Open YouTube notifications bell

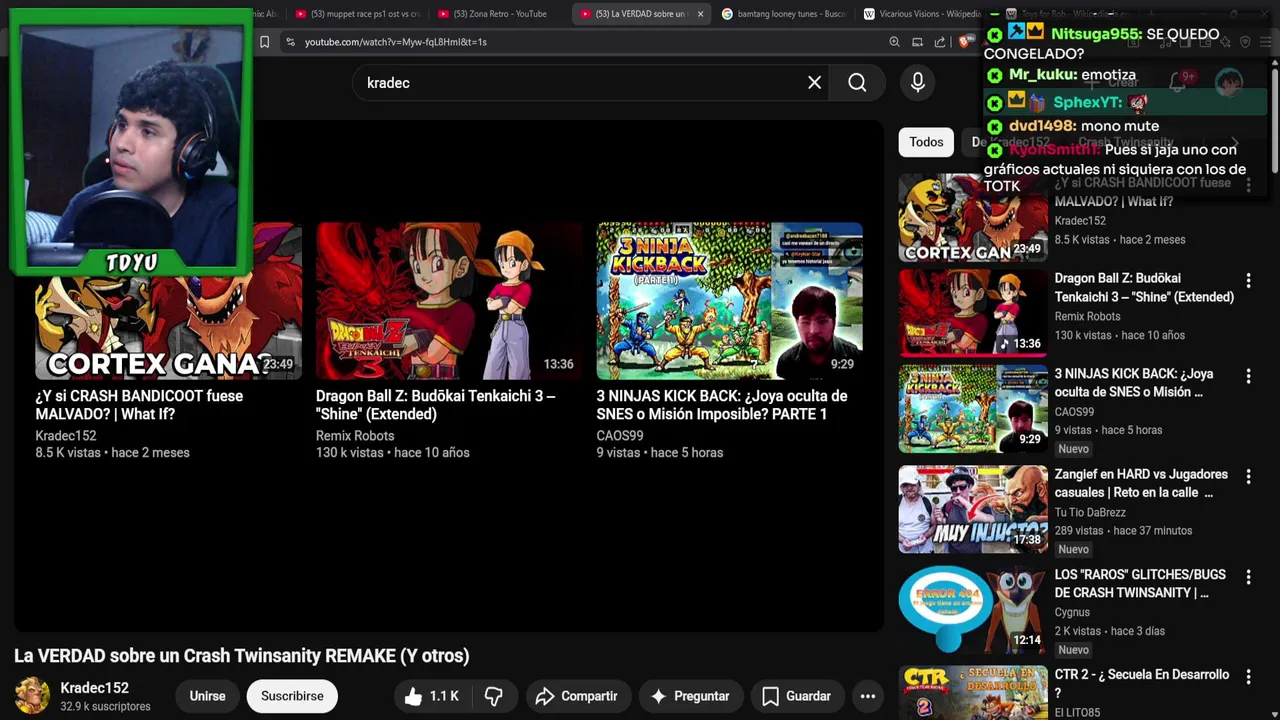[1177, 83]
